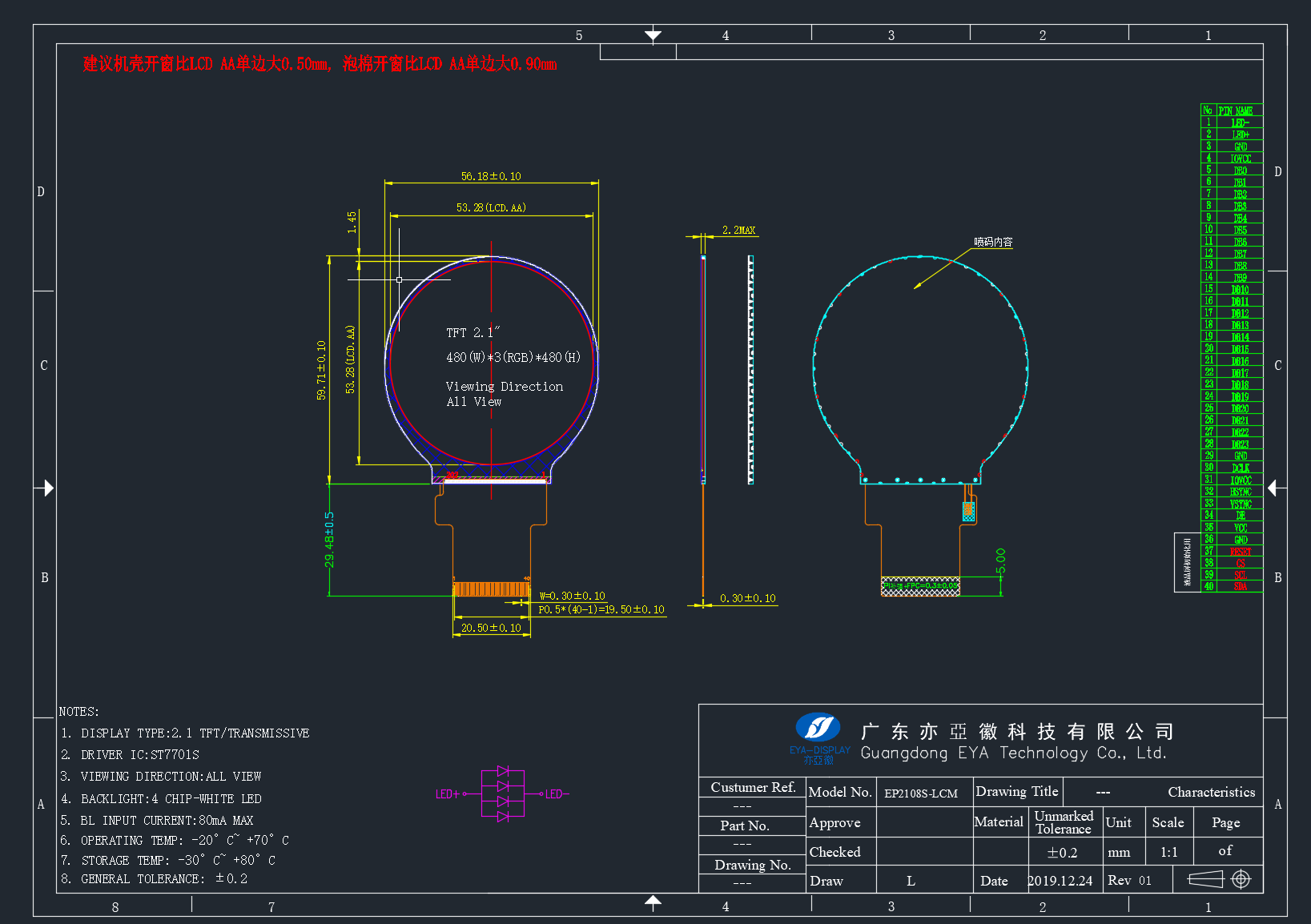Click the HSYNC pin row
This screenshot has width=1311, height=924.
(1232, 492)
